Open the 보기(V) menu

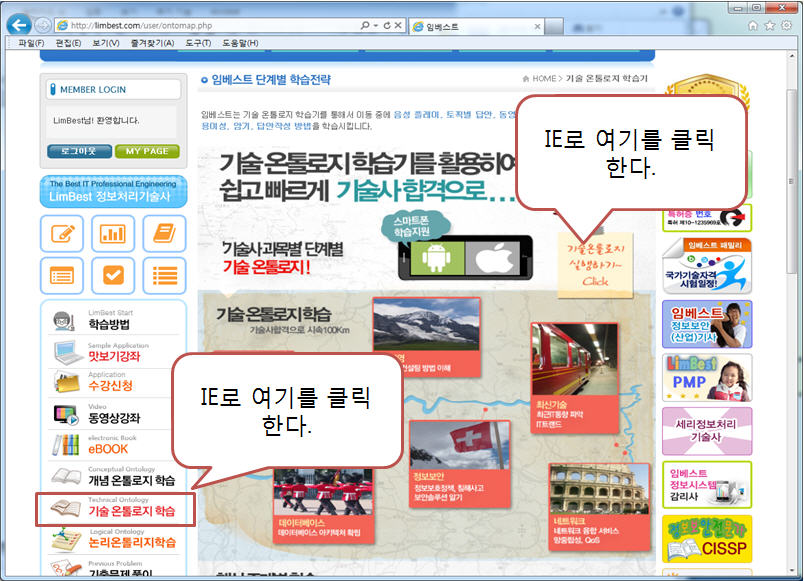[x=106, y=43]
